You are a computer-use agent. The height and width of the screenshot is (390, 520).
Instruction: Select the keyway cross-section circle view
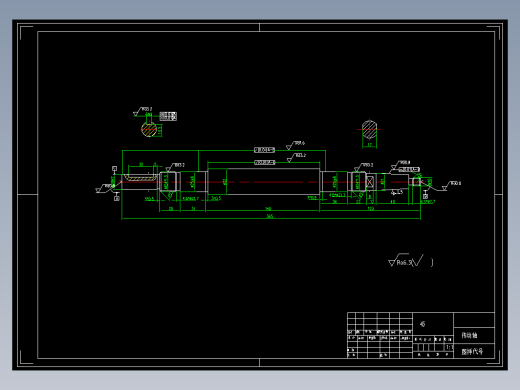[x=149, y=130]
